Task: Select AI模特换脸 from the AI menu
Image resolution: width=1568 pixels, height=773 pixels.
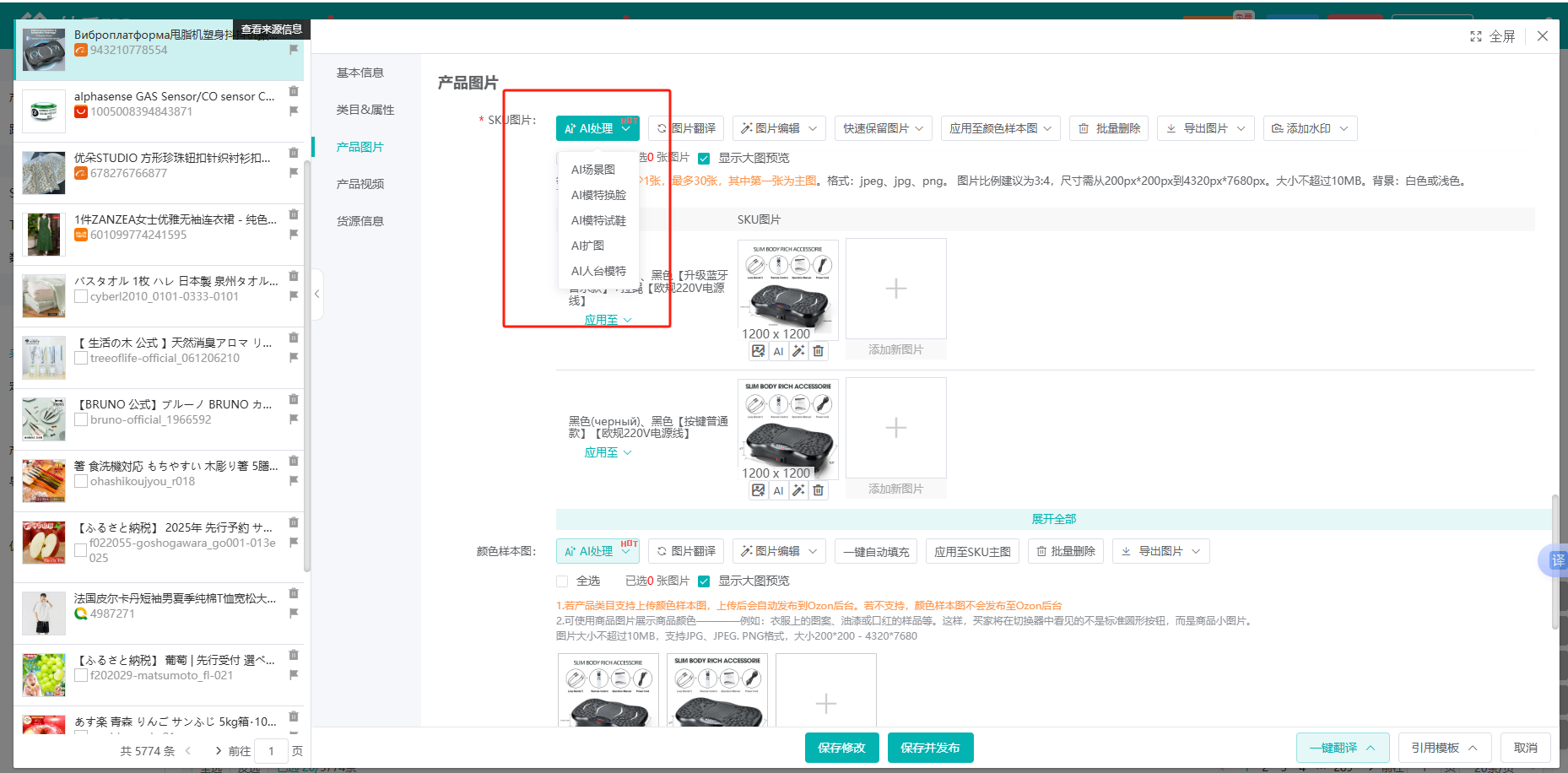Action: pyautogui.click(x=598, y=194)
